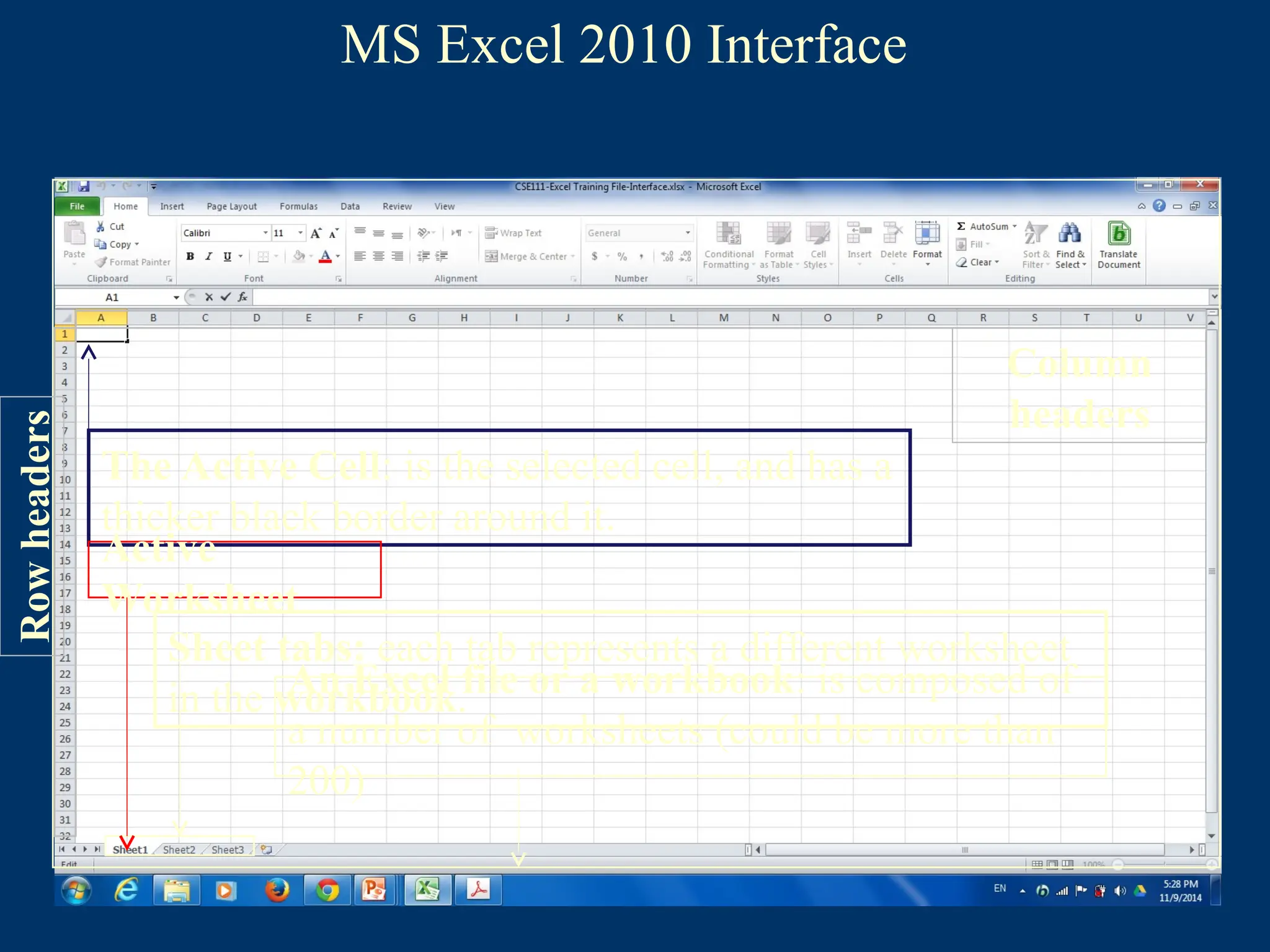Image resolution: width=1270 pixels, height=952 pixels.
Task: Toggle Italic formatting
Action: pyautogui.click(x=209, y=257)
